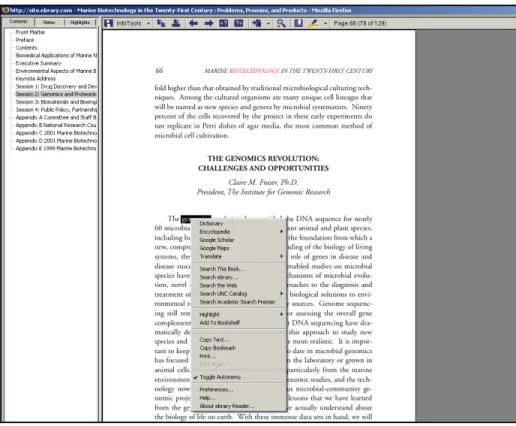516x426 pixels.
Task: Click the magnifying glass search icon
Action: point(281,23)
